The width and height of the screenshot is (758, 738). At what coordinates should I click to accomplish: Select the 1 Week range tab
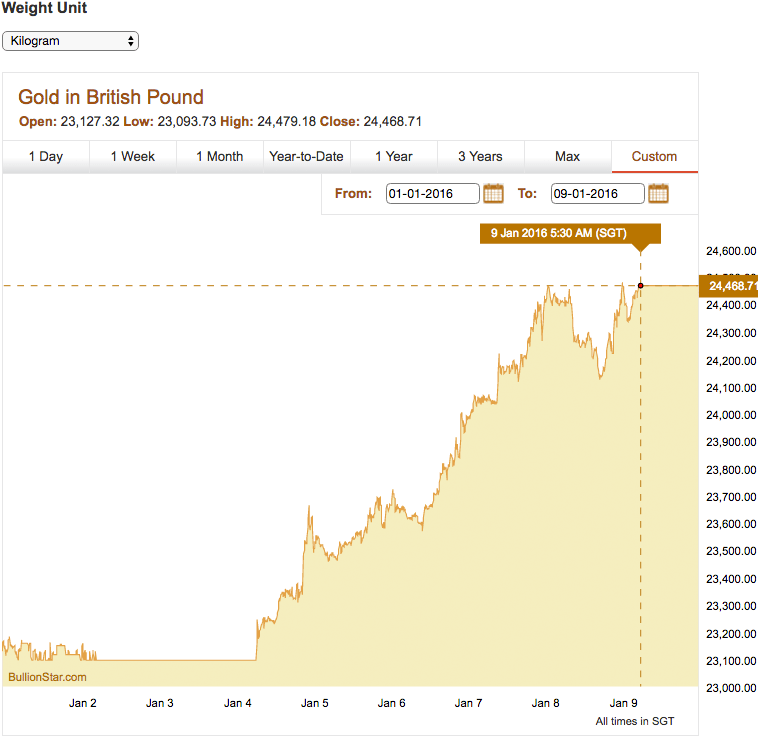(x=133, y=156)
